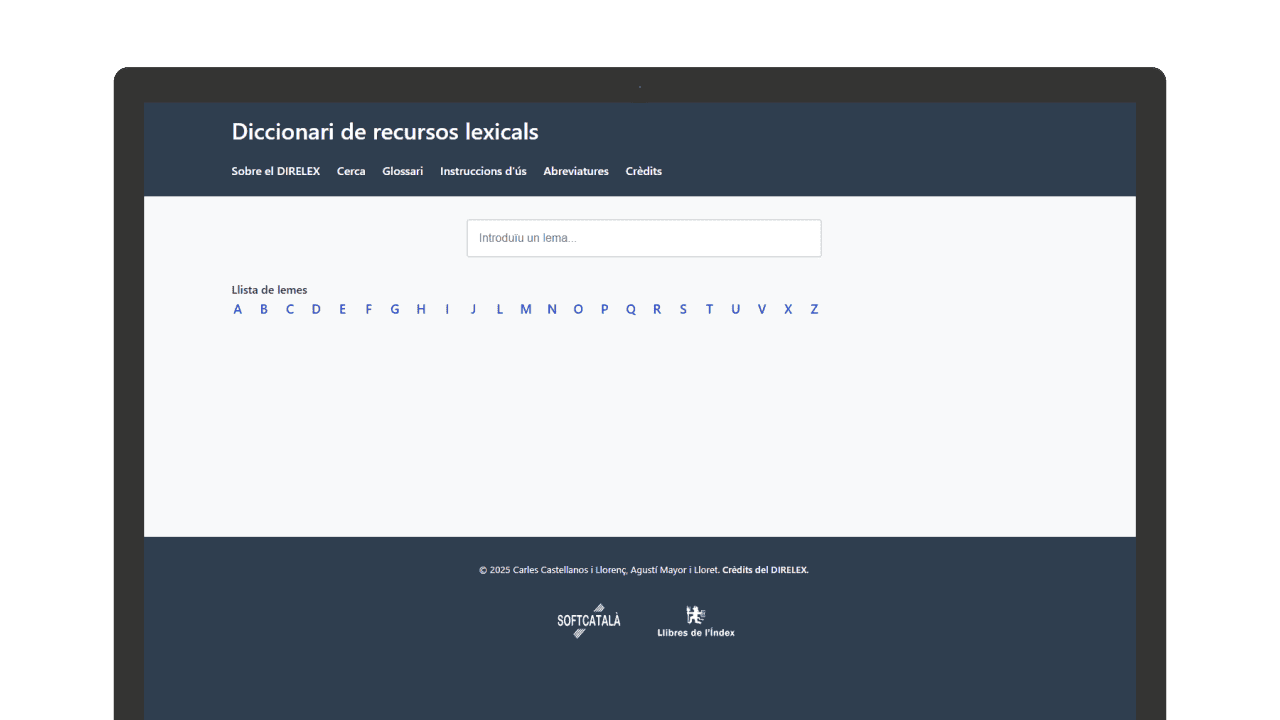
Task: Browse lemmas starting with letter A
Action: [x=238, y=309]
